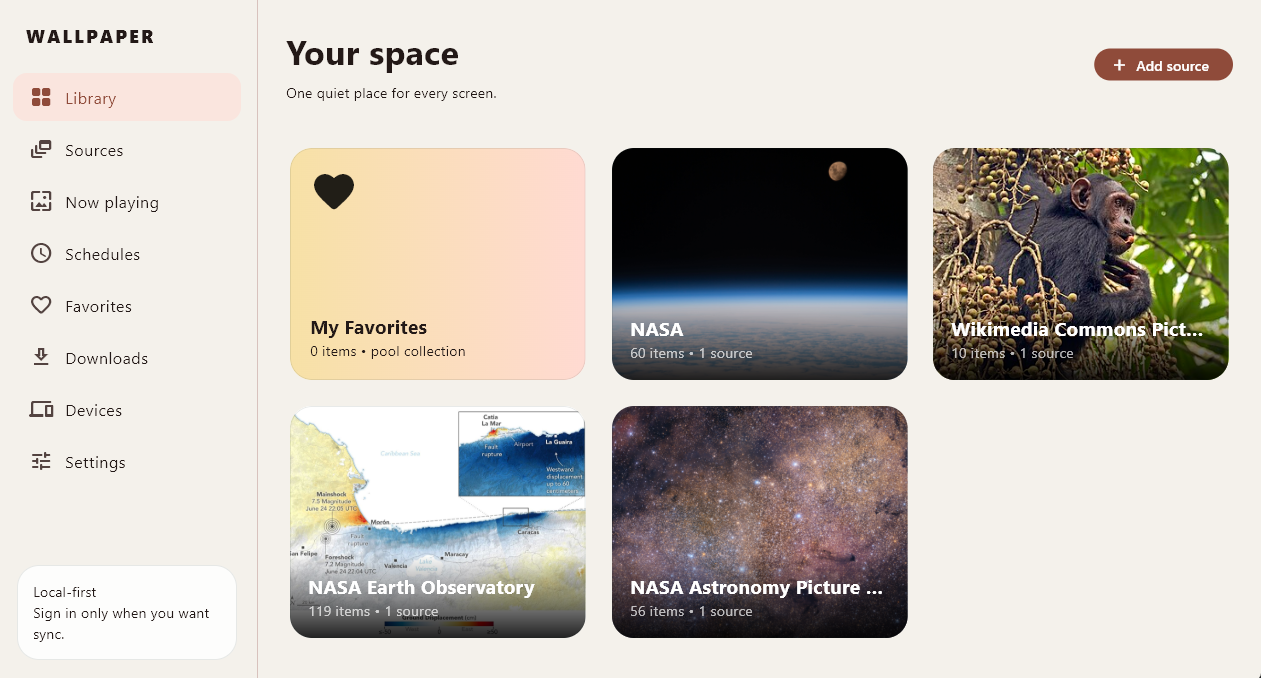1261x678 pixels.
Task: Go to the Schedules section
Action: click(127, 254)
